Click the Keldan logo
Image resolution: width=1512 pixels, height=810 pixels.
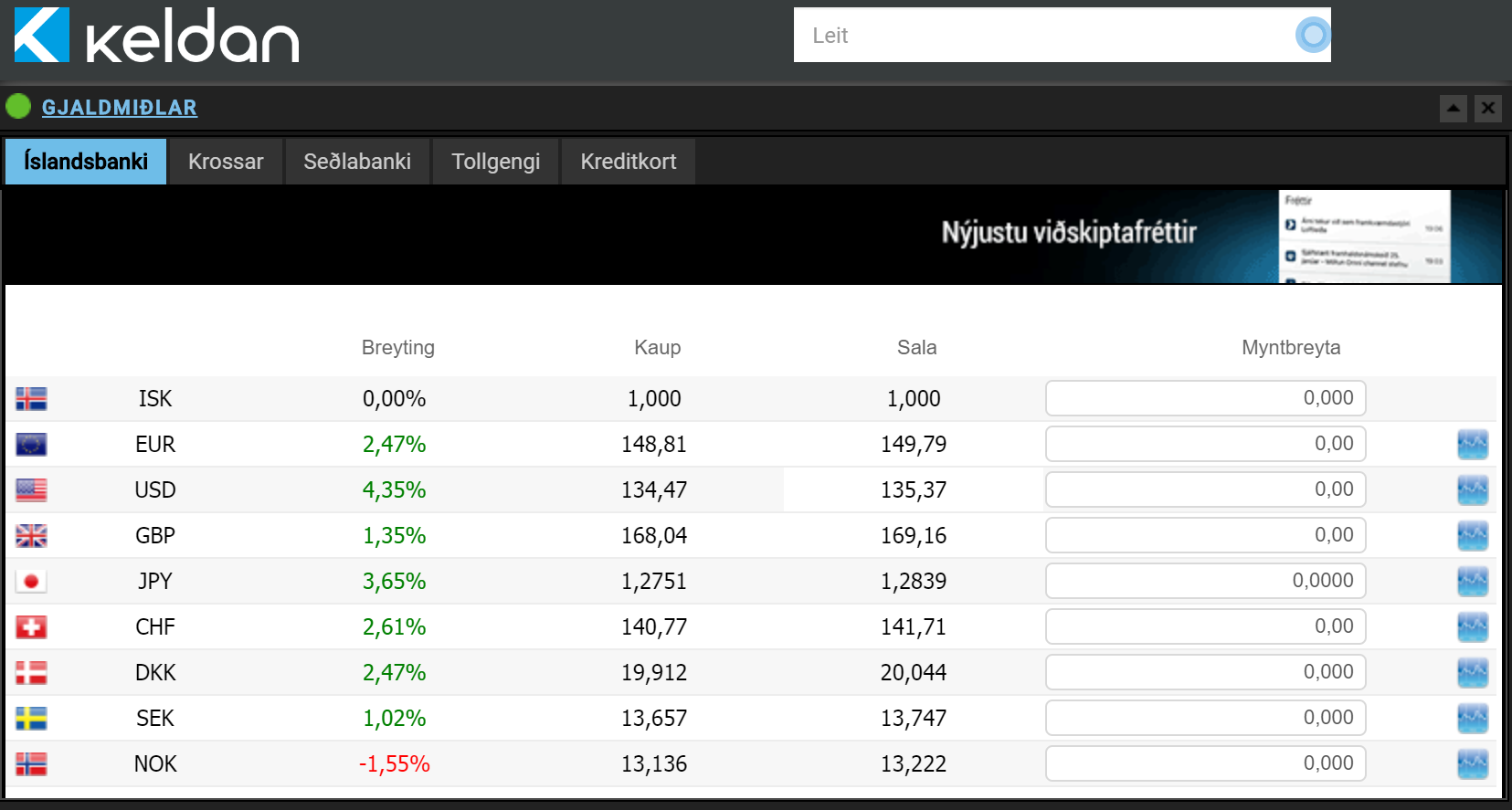coord(156,36)
